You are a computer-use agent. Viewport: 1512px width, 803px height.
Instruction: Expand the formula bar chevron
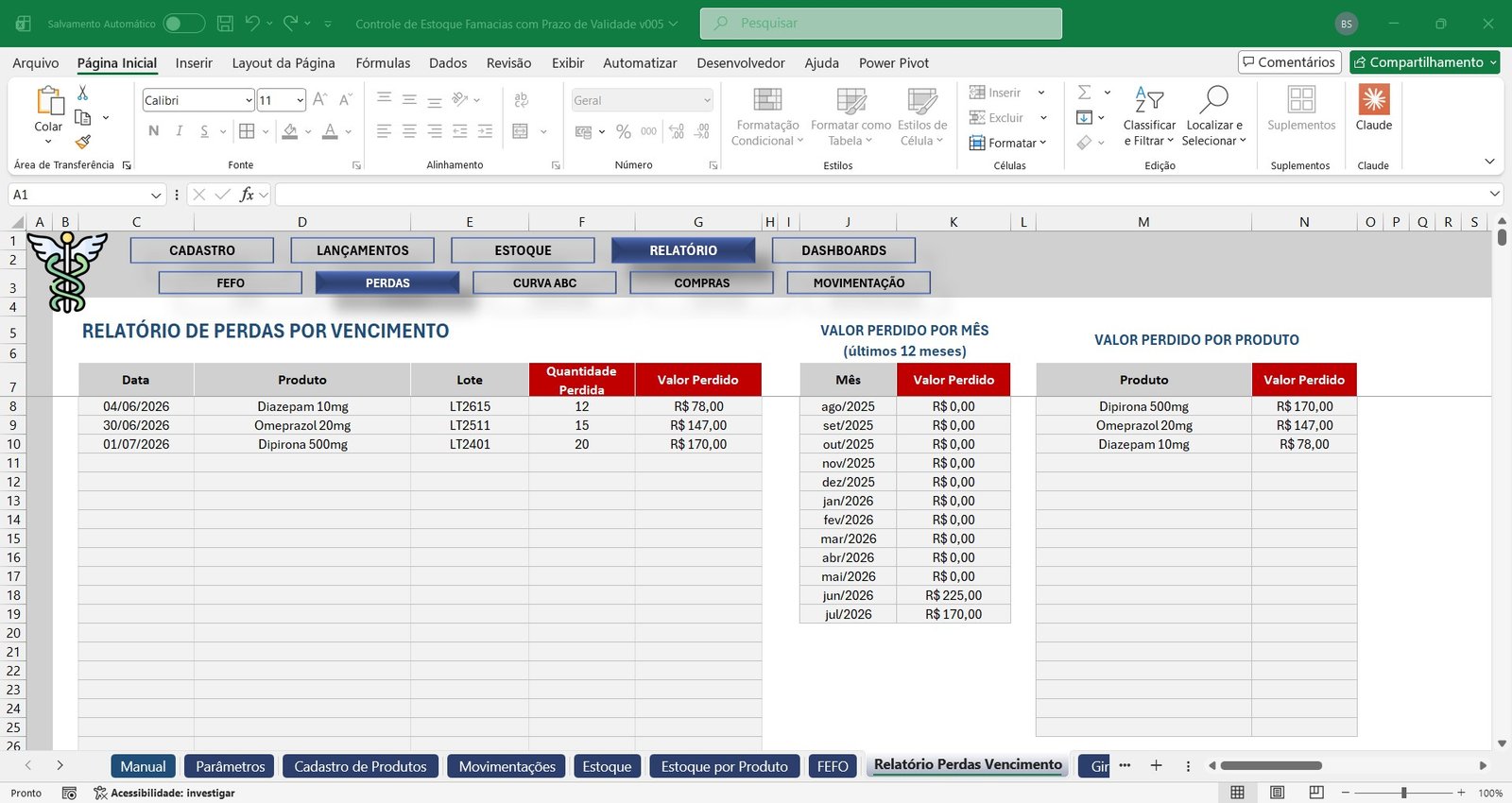tap(1494, 194)
